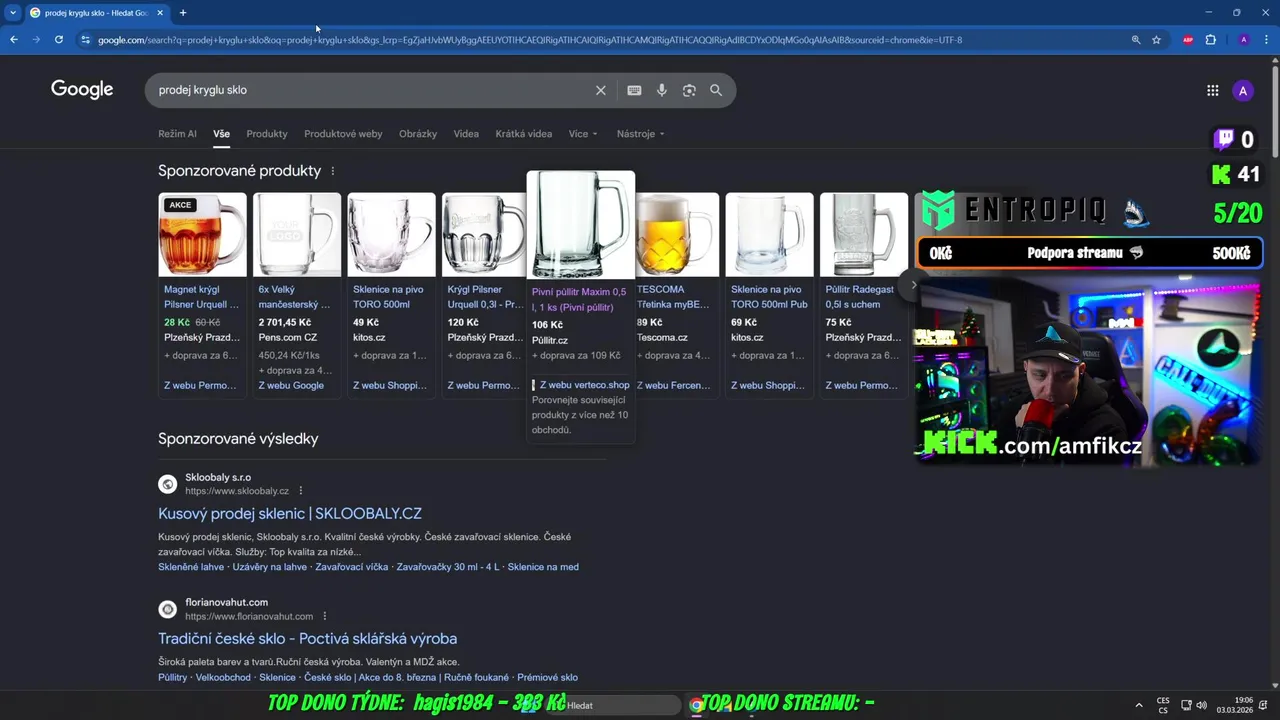Click the taskbar volume icon
Image resolution: width=1280 pixels, height=720 pixels.
point(1201,705)
